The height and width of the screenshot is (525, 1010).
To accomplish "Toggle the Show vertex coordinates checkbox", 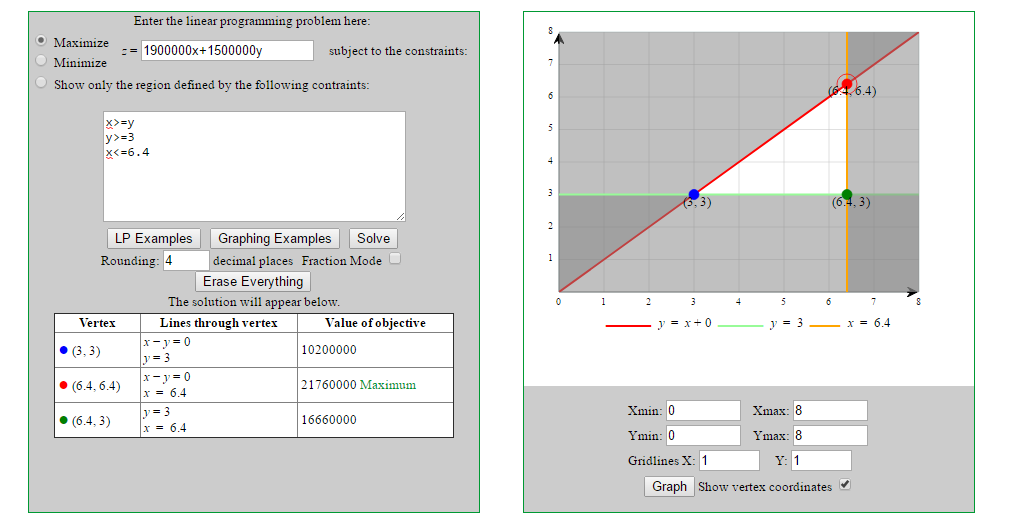I will [x=845, y=486].
